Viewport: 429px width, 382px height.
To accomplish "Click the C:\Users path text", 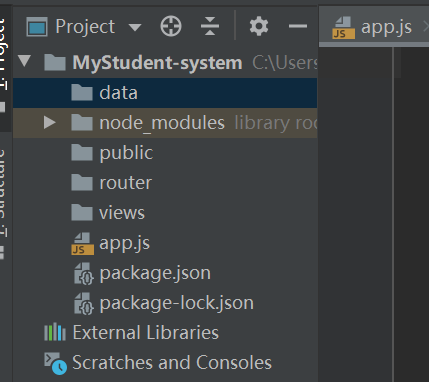I will pos(284,62).
